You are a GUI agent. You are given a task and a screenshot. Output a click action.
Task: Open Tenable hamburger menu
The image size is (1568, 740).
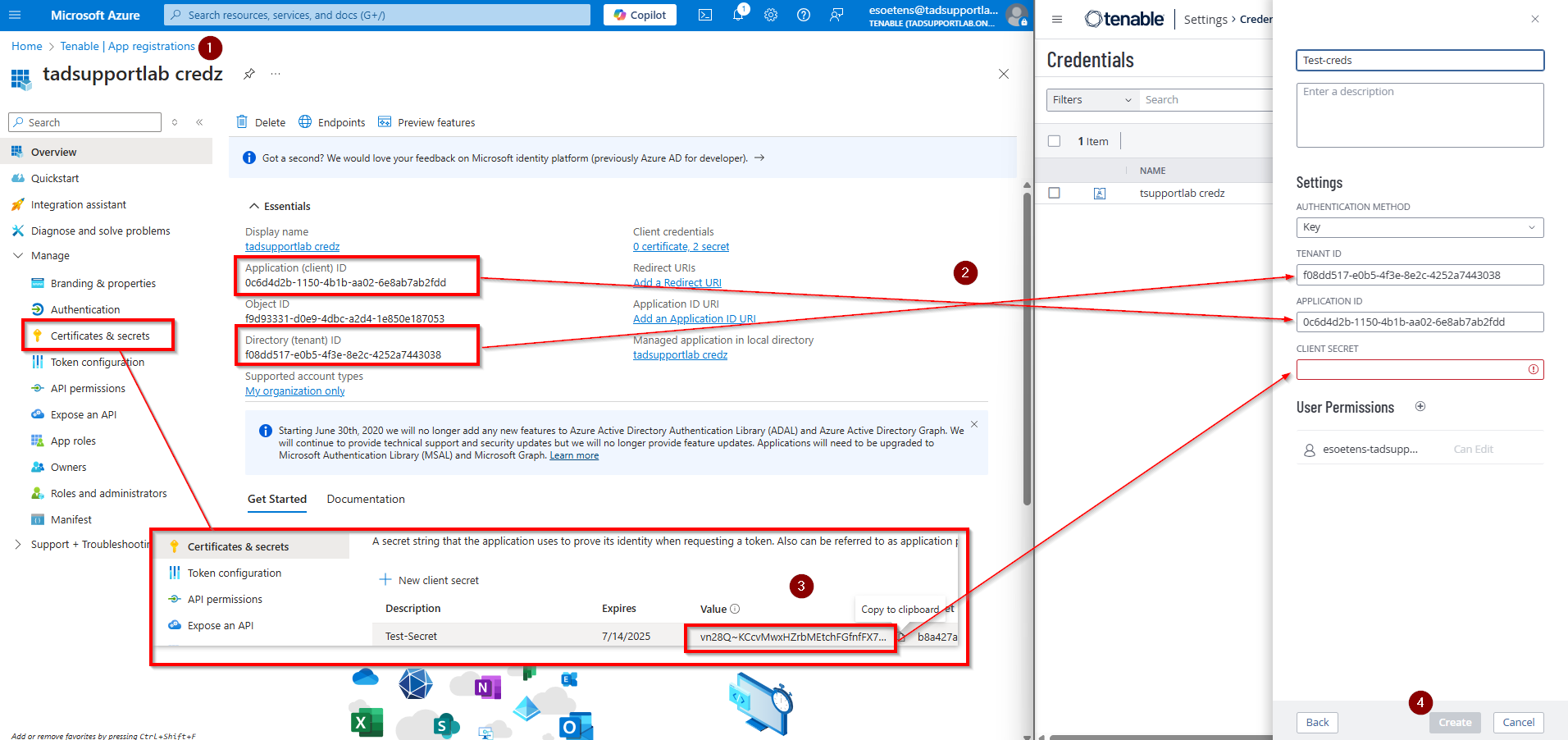(x=1057, y=19)
